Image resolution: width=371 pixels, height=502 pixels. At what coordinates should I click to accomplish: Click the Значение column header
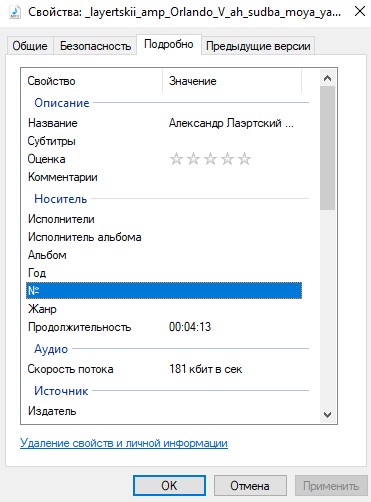point(232,81)
